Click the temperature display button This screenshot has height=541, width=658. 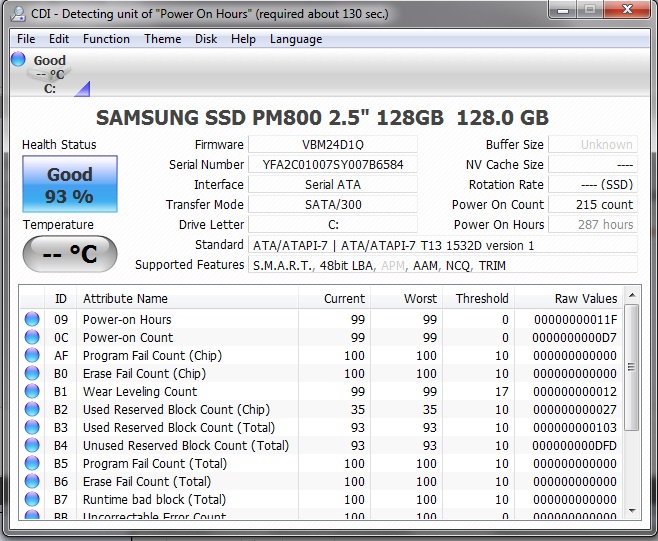click(70, 254)
